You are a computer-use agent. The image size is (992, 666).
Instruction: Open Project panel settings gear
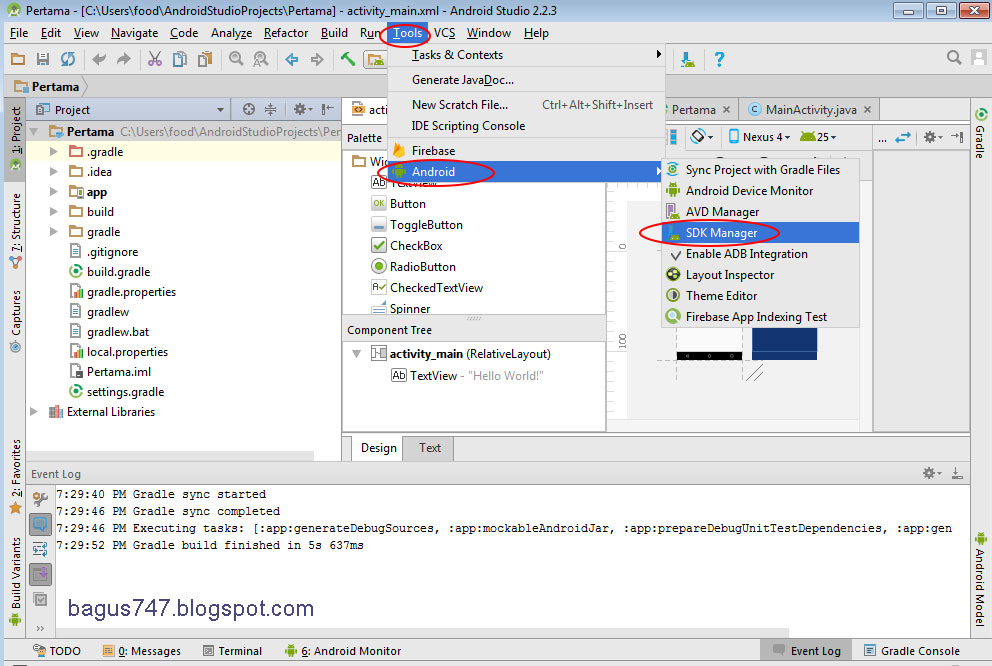(302, 109)
